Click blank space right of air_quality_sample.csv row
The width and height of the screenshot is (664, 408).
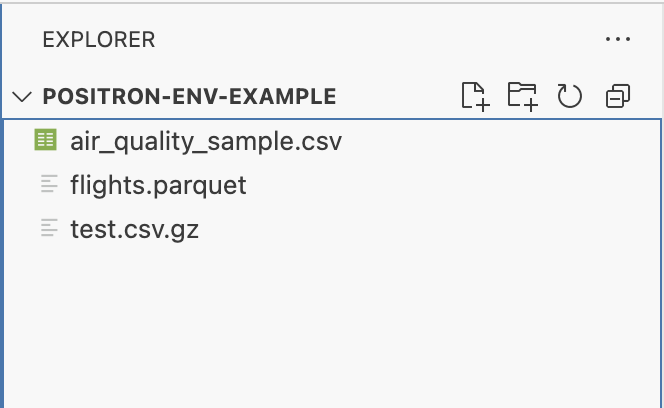click(x=500, y=141)
